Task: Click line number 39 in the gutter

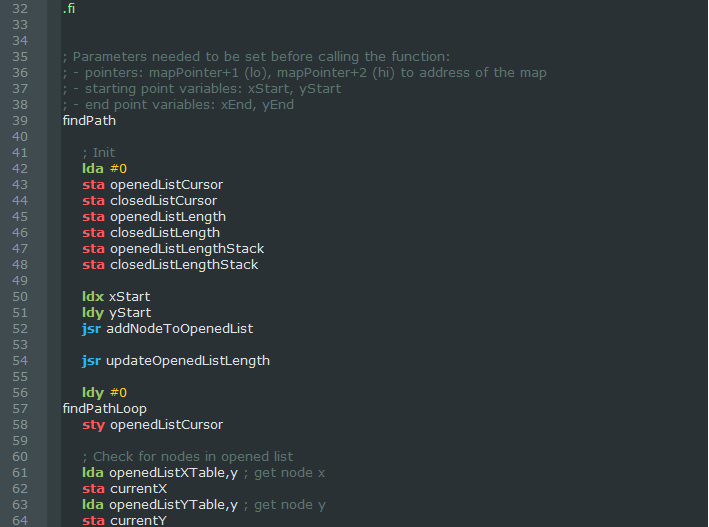Action: pyautogui.click(x=20, y=121)
